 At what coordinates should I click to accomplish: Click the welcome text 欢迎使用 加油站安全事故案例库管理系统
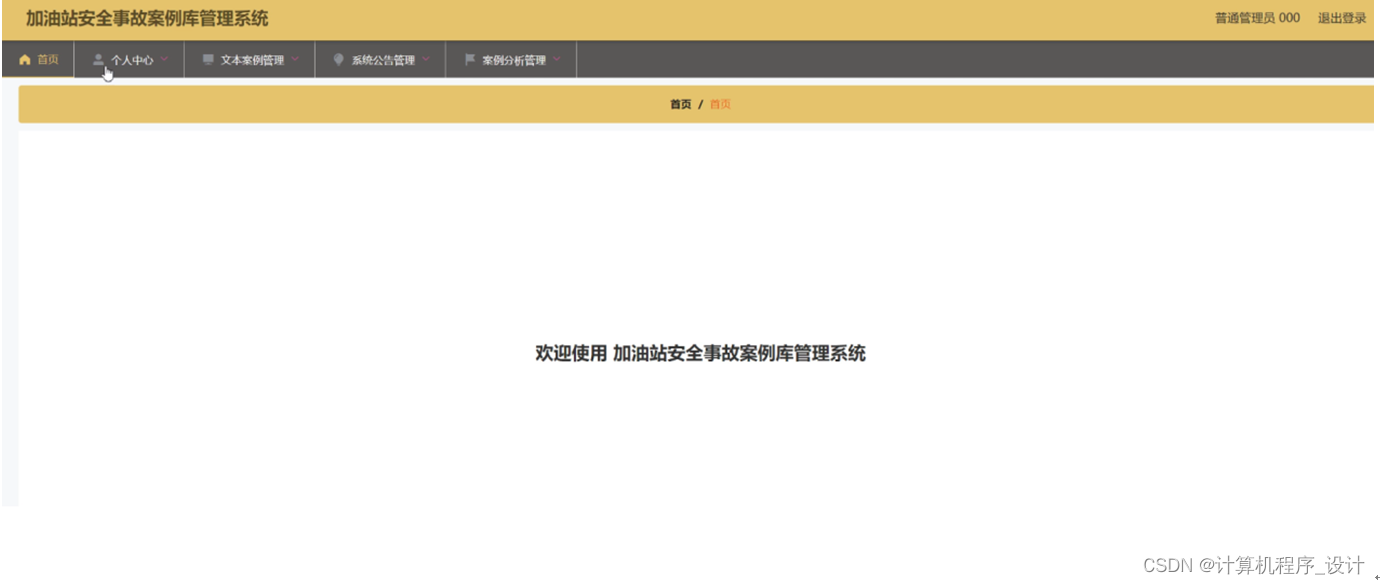[700, 353]
